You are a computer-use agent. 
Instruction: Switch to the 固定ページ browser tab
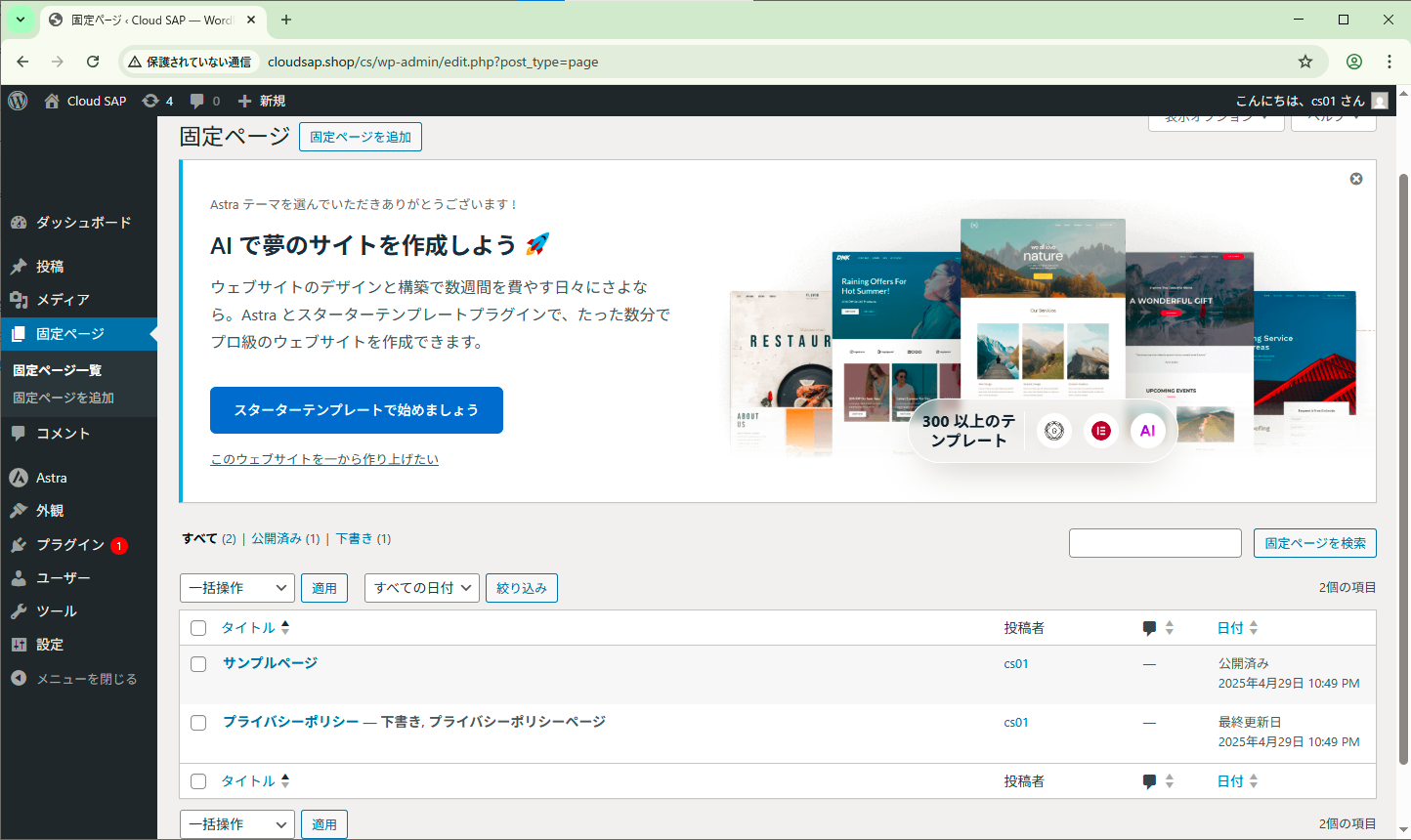point(151,20)
